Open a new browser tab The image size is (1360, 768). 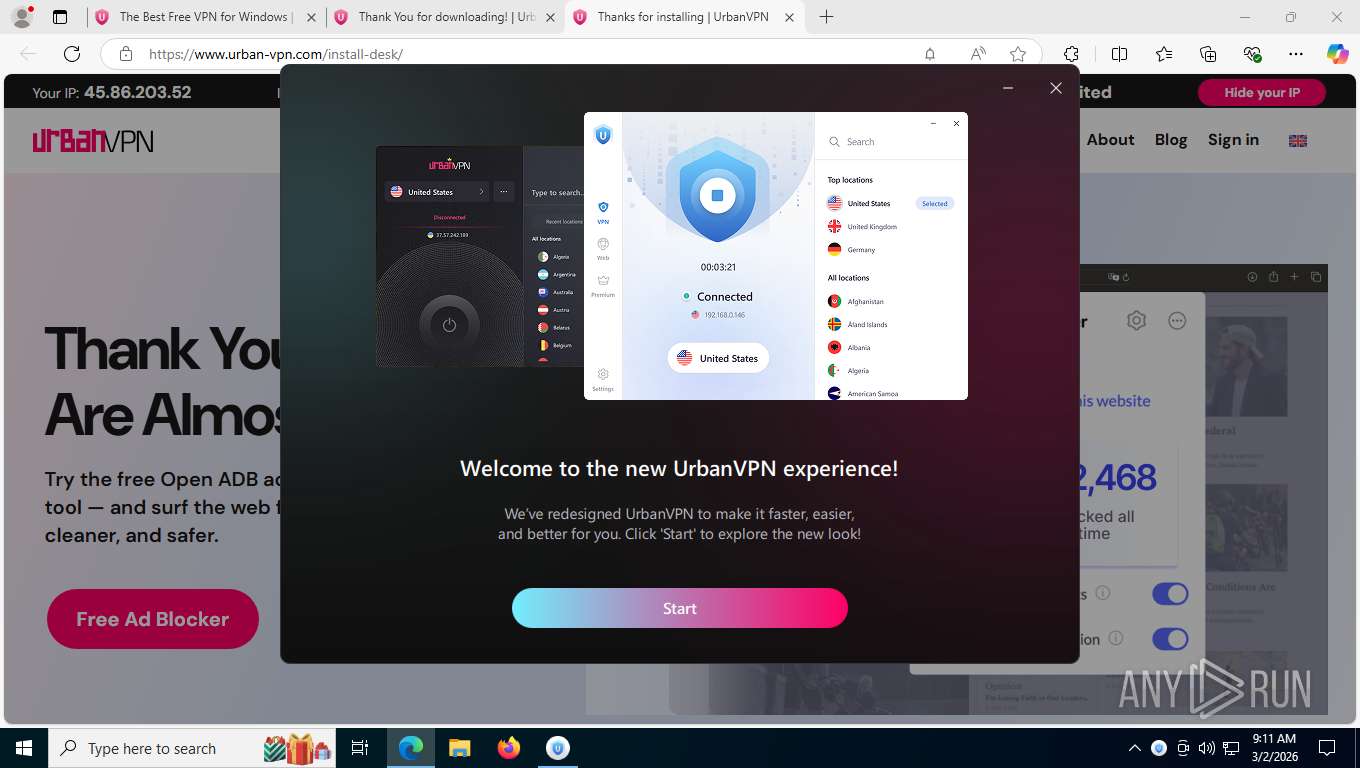pos(826,17)
